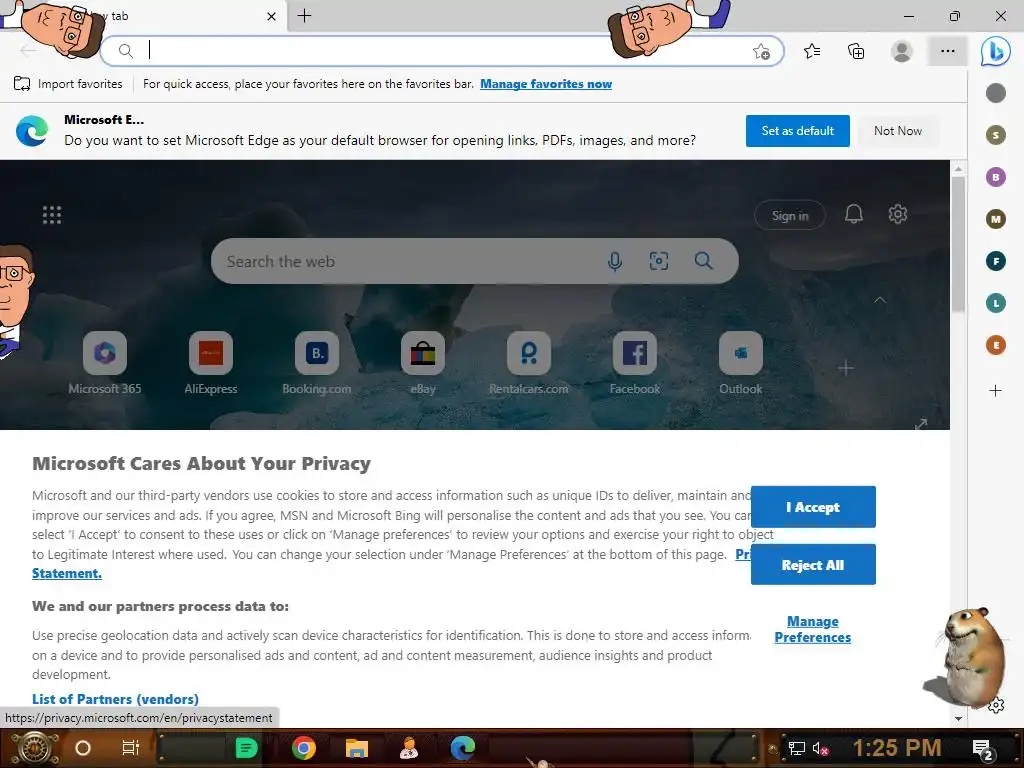Open Edge from taskbar

(462, 748)
